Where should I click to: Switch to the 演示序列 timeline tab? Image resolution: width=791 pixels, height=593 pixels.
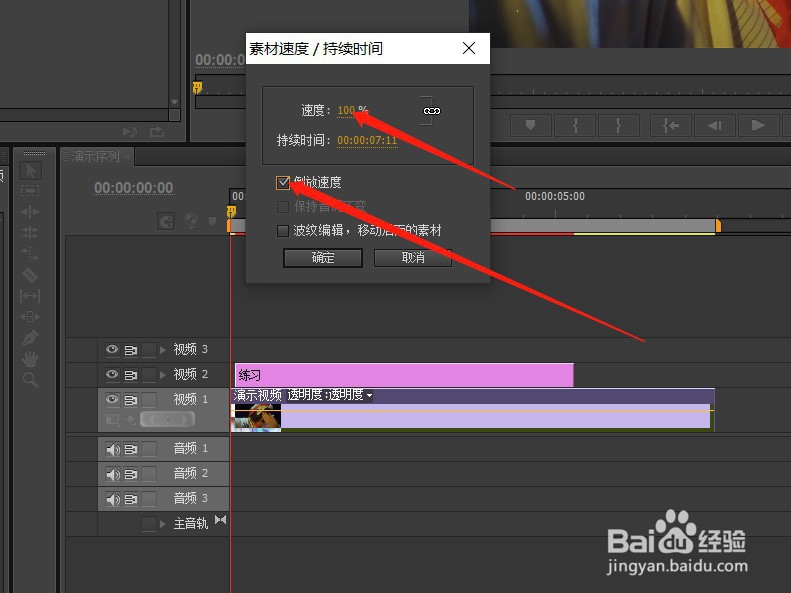[x=95, y=156]
